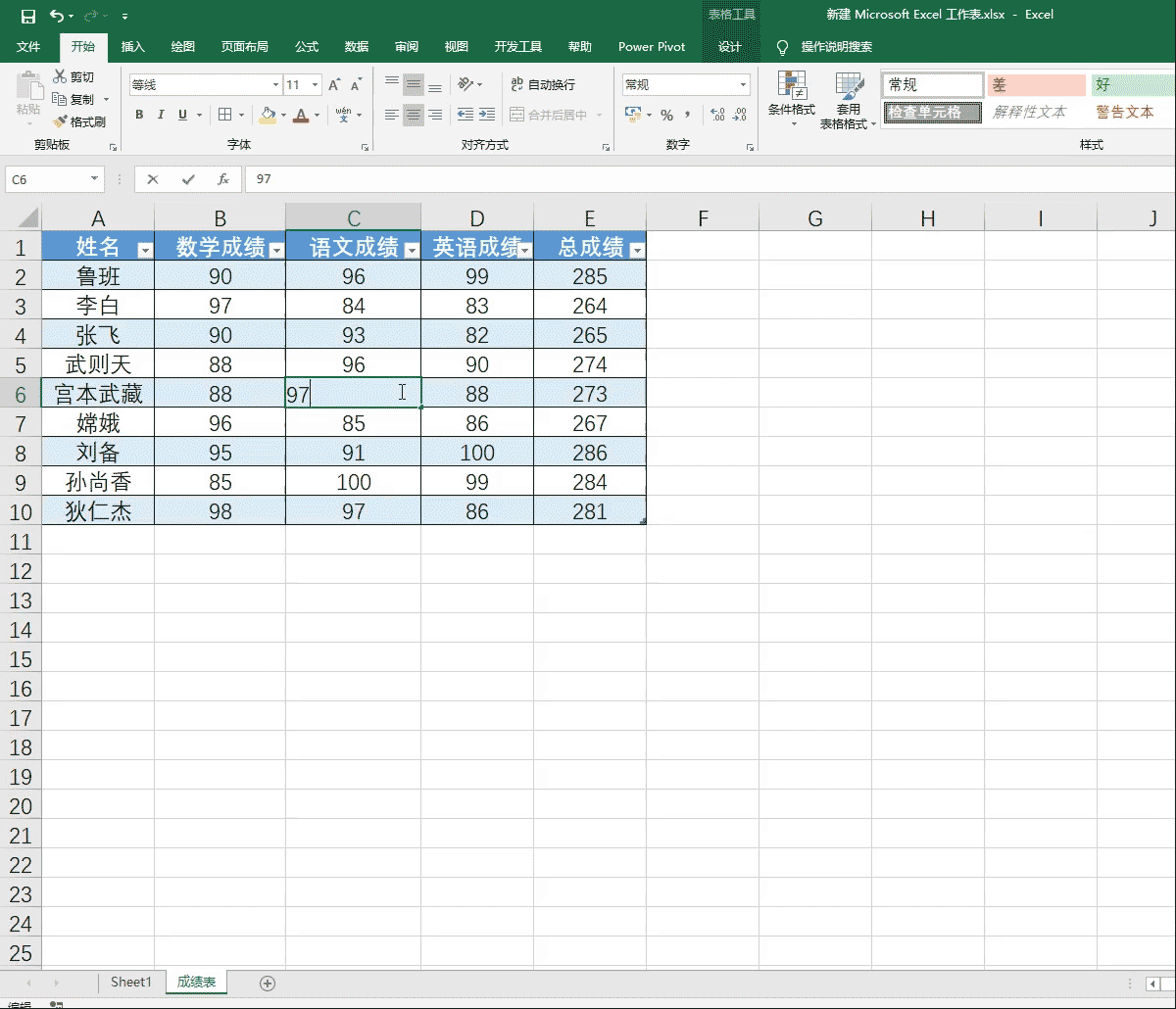The height and width of the screenshot is (1009, 1176).
Task: Click increase decimal places icon
Action: [x=717, y=115]
